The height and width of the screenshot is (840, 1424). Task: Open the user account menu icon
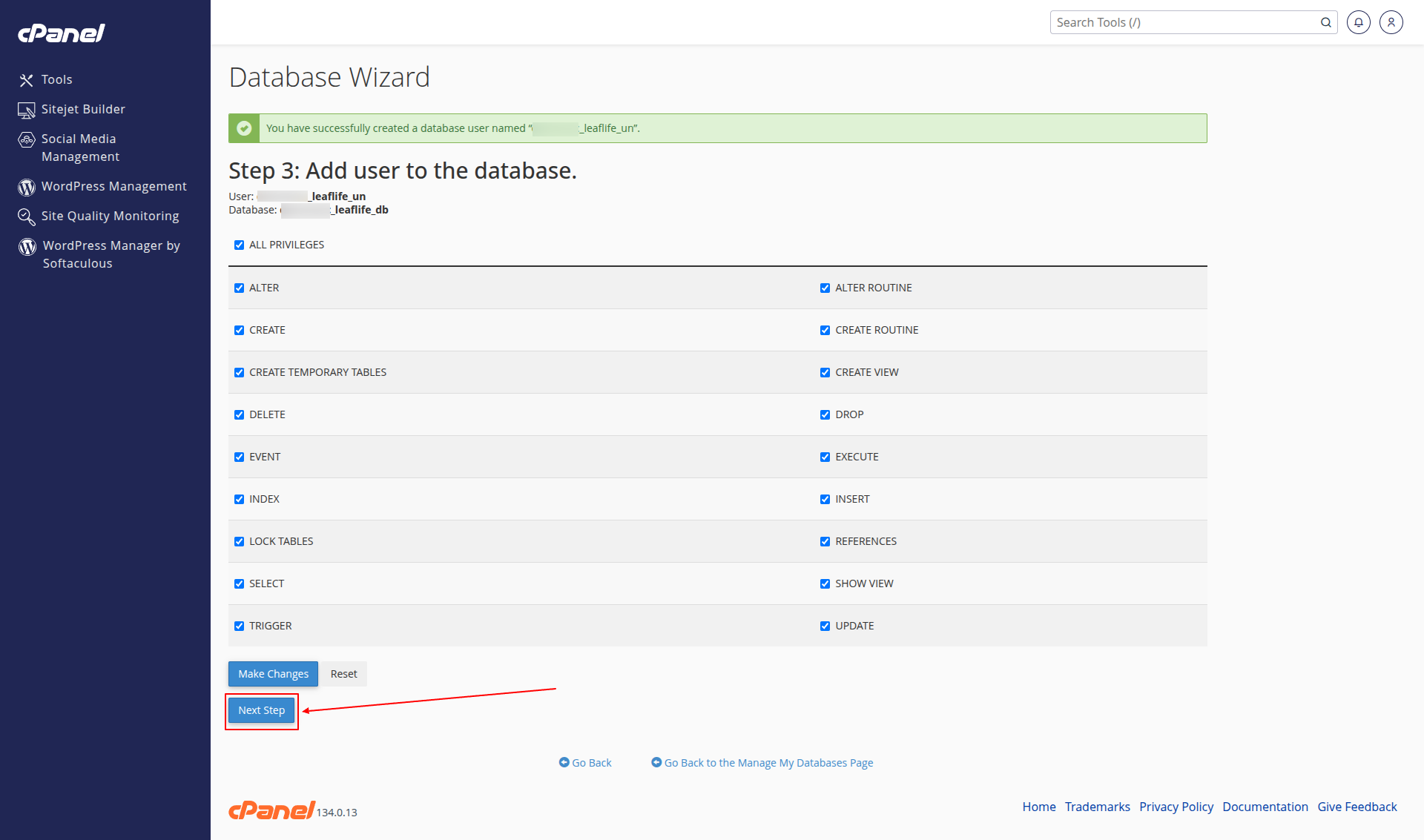(x=1391, y=22)
